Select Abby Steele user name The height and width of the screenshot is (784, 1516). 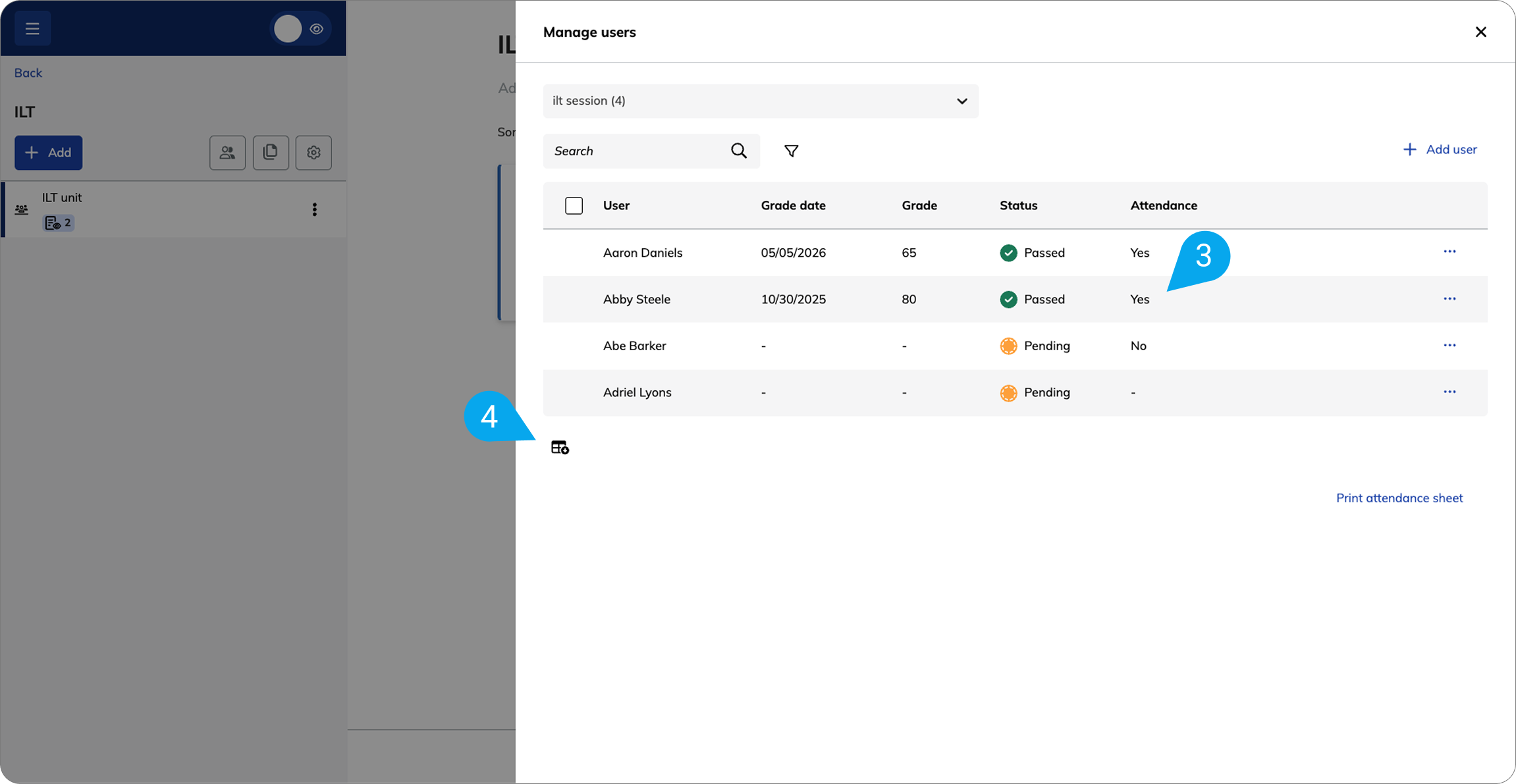[637, 300]
